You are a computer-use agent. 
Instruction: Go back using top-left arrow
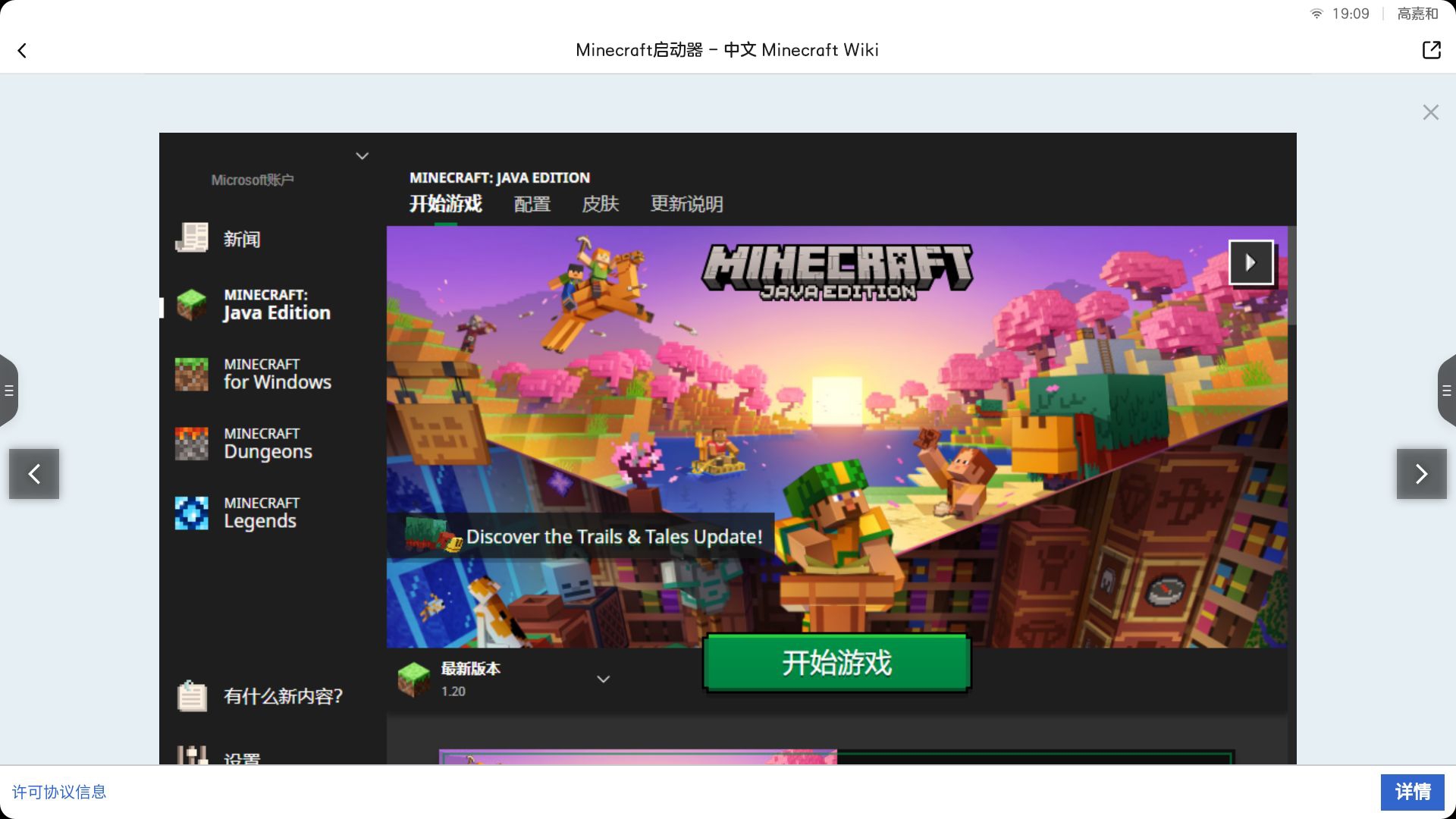22,51
